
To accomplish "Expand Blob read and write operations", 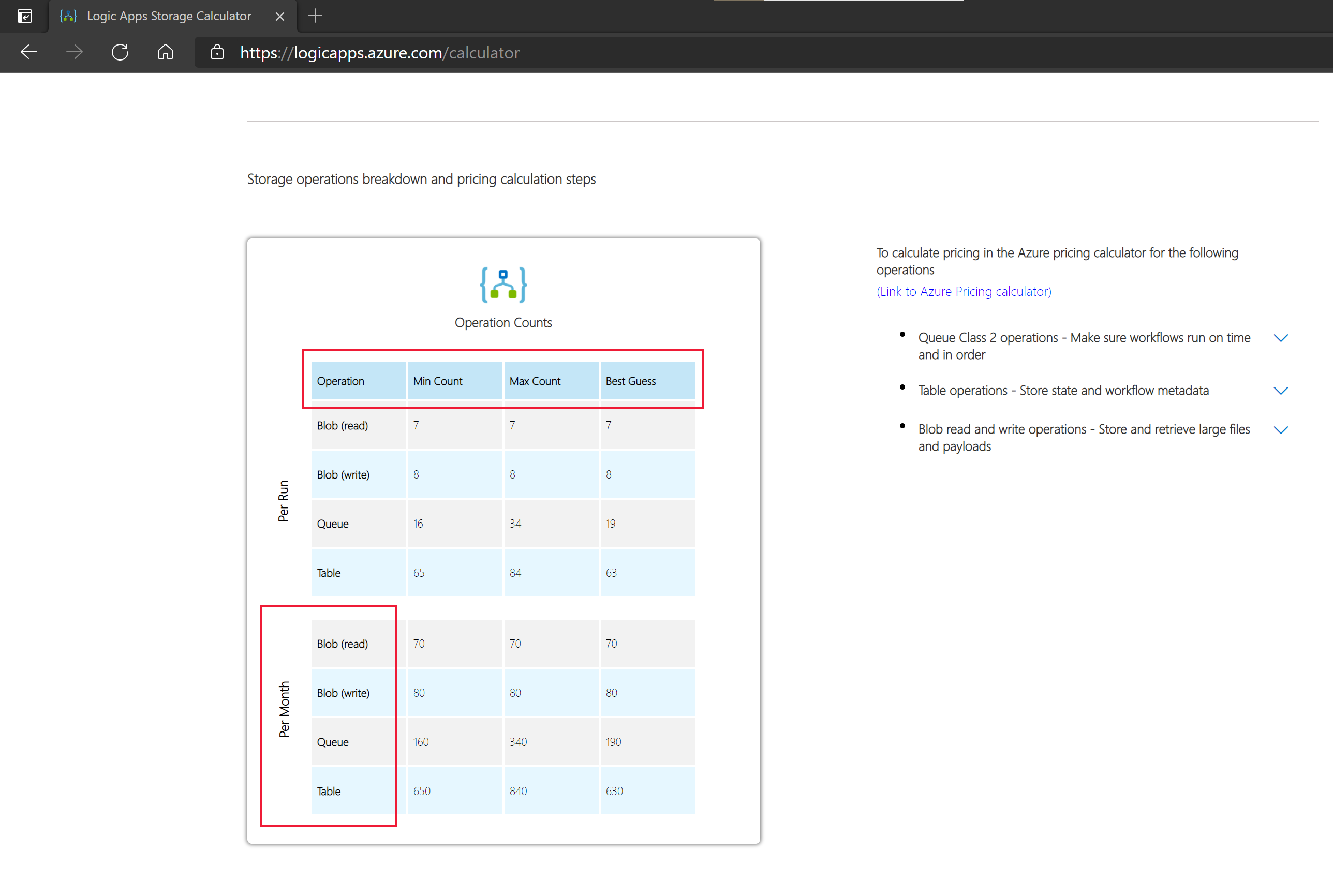I will click(x=1281, y=430).
